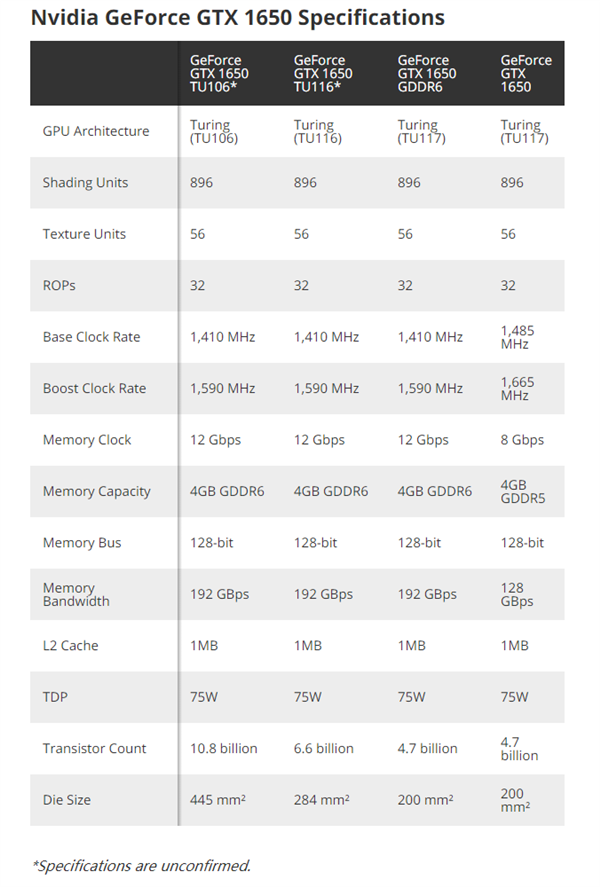Select the 1,665 MHz boost clock value
The image size is (600, 887).
coord(519,388)
